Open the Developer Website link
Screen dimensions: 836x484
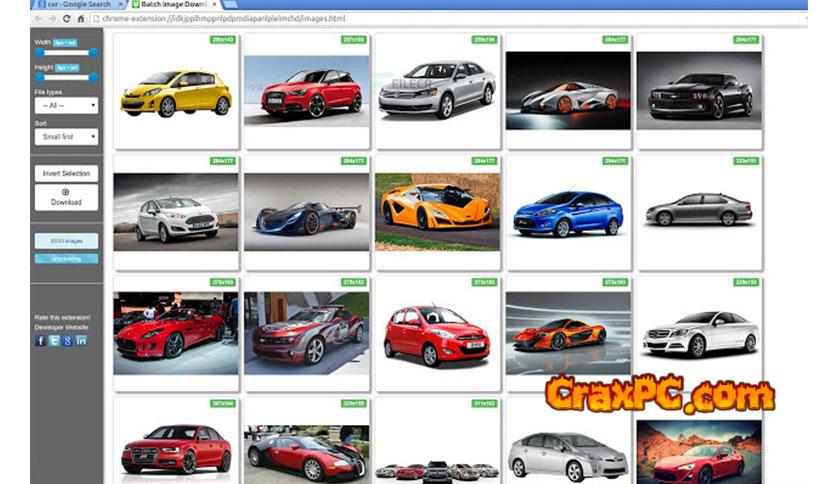click(63, 327)
